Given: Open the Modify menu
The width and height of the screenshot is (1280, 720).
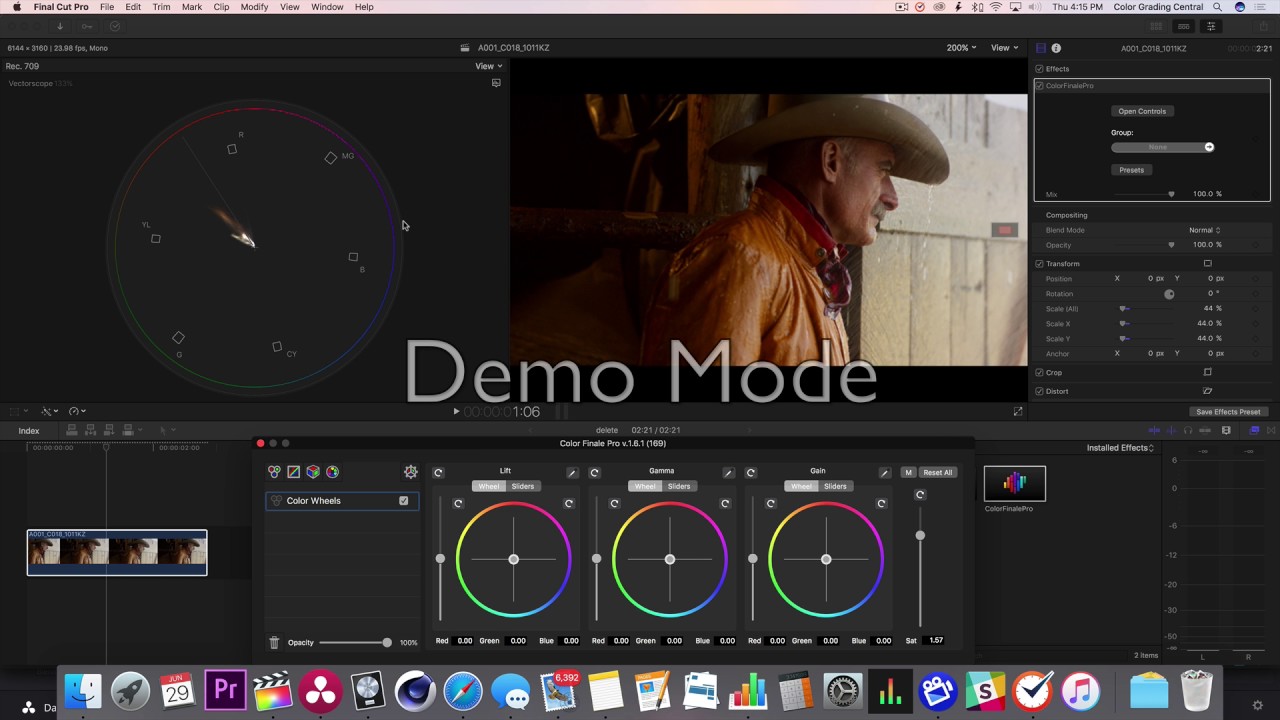Looking at the screenshot, I should coord(254,7).
